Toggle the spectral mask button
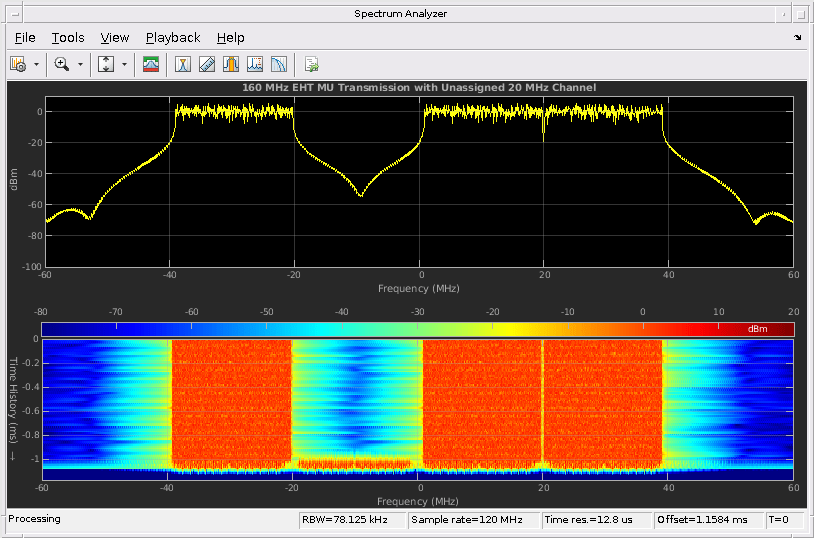This screenshot has width=814, height=538. coord(150,64)
